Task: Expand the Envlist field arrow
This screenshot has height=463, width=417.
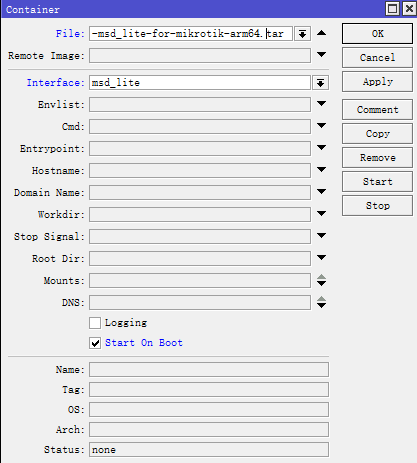Action: tap(321, 104)
